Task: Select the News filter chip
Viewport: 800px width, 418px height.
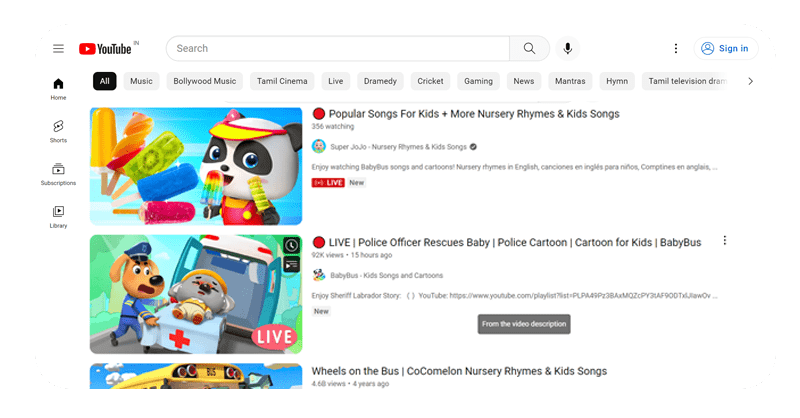Action: (523, 81)
